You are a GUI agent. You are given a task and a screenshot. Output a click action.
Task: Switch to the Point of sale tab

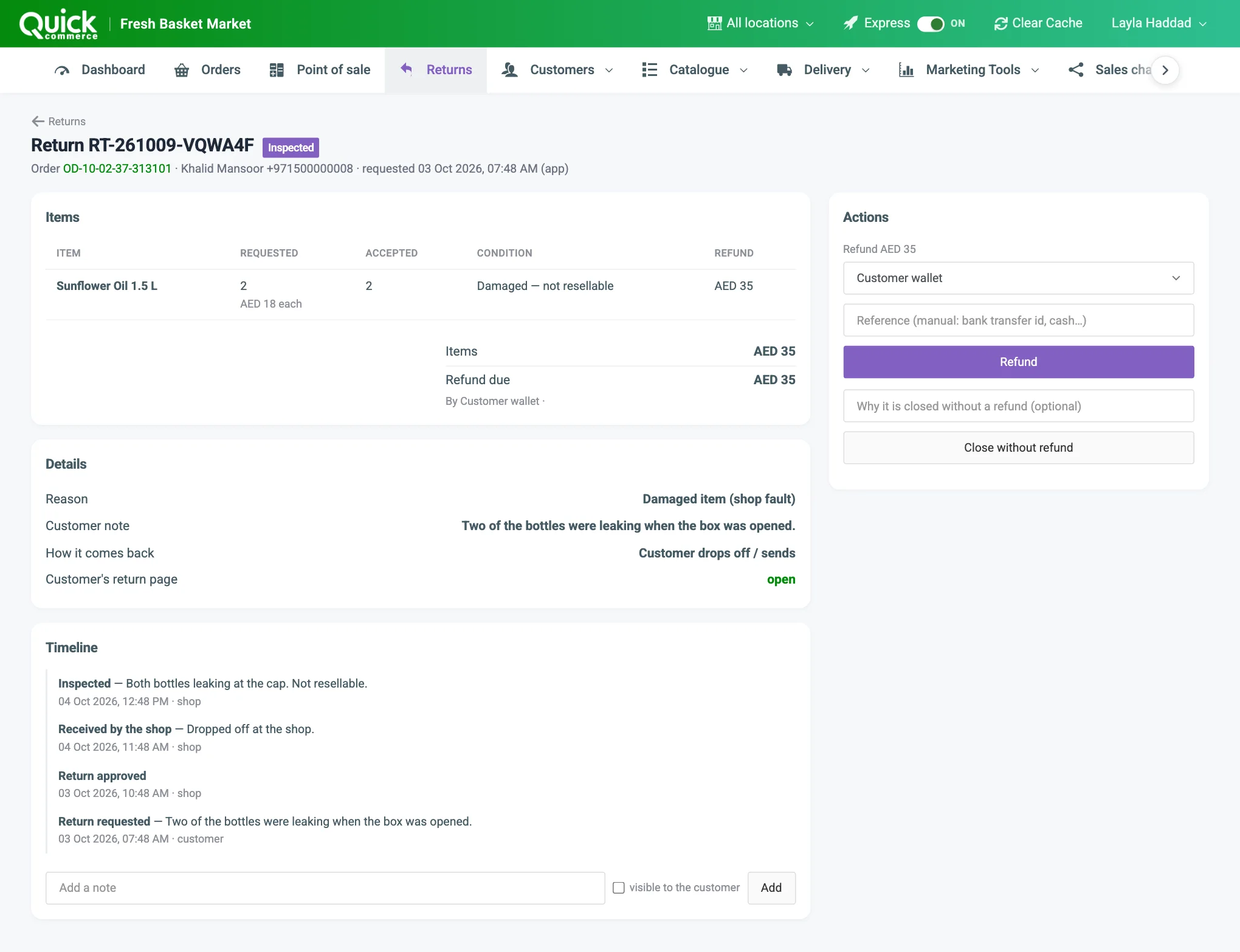tap(320, 70)
